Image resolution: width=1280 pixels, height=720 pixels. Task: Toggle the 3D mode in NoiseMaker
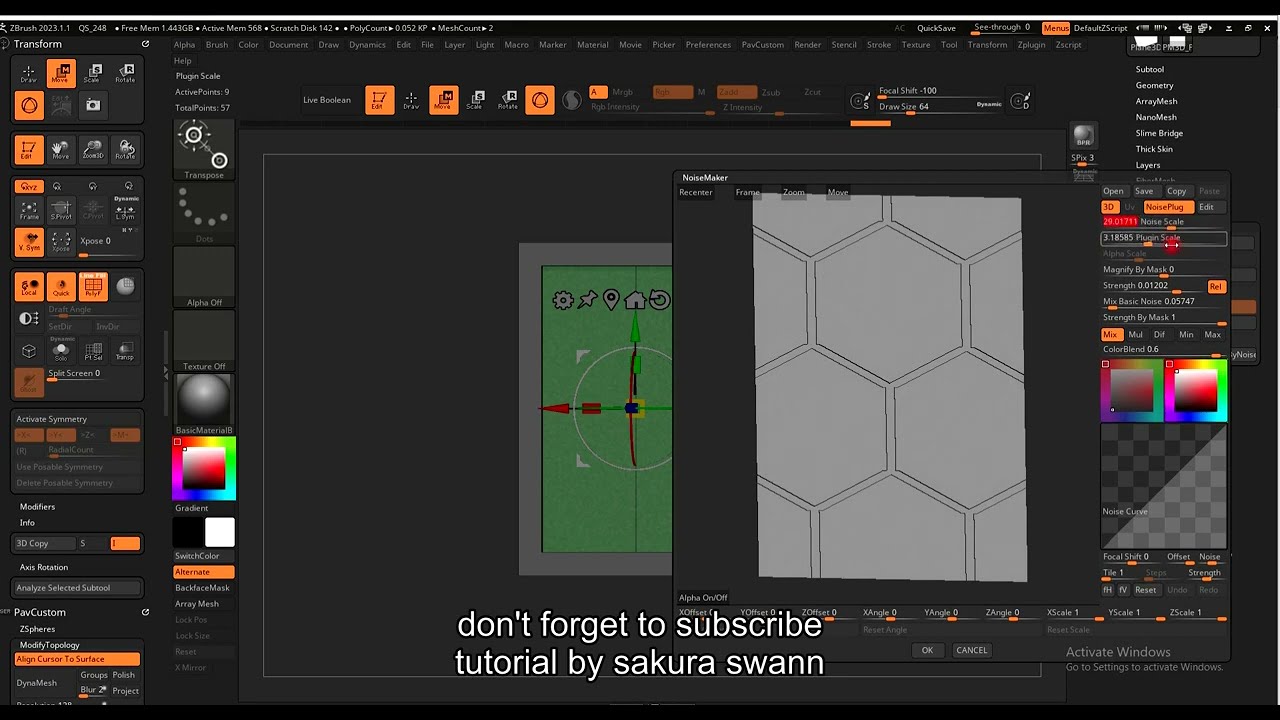click(1109, 207)
